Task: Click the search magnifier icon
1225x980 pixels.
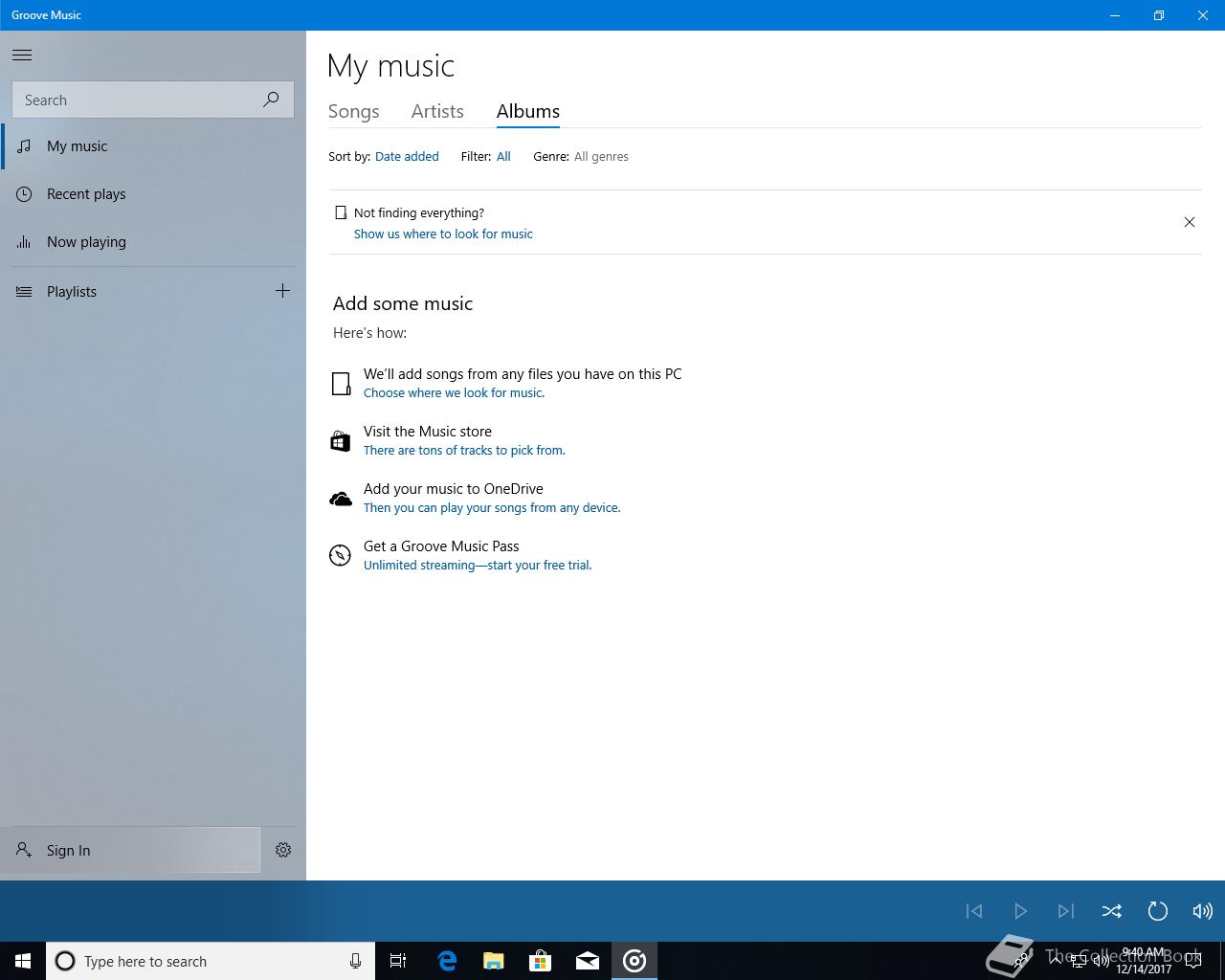Action: tap(272, 100)
